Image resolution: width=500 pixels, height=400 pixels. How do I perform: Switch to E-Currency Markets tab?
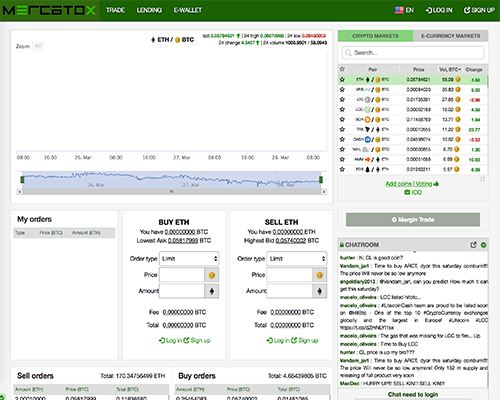click(x=451, y=36)
